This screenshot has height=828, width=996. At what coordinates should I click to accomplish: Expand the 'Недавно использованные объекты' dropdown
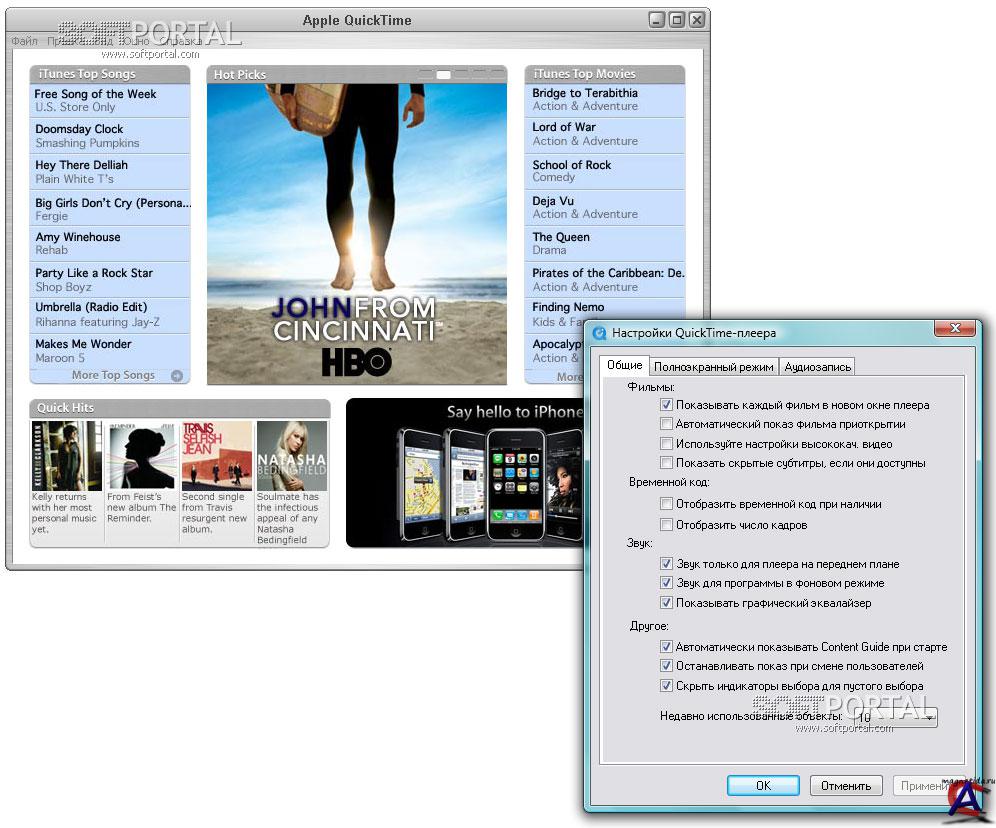click(929, 717)
